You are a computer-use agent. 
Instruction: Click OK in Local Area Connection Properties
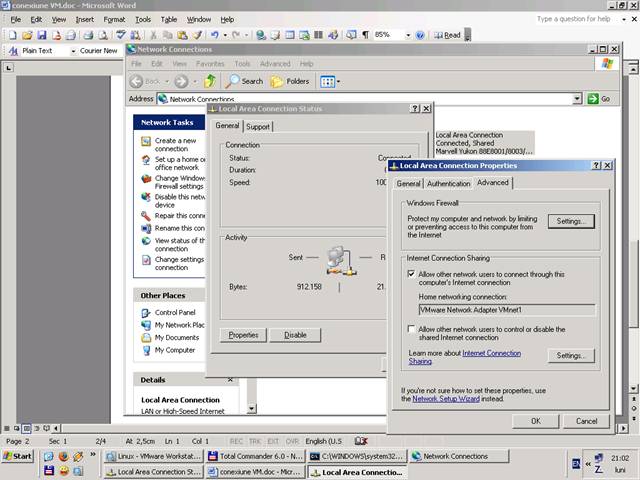[x=536, y=421]
